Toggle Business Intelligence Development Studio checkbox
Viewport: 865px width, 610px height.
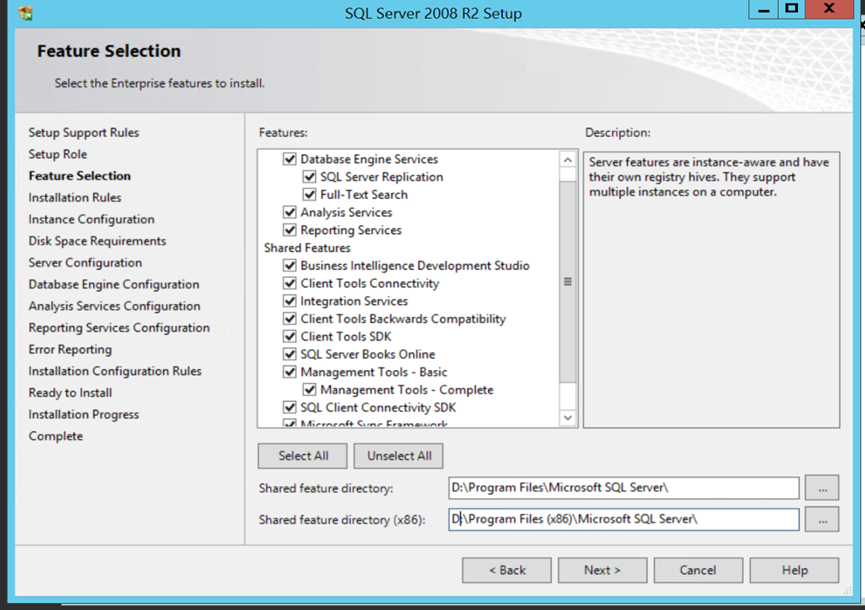(x=290, y=266)
